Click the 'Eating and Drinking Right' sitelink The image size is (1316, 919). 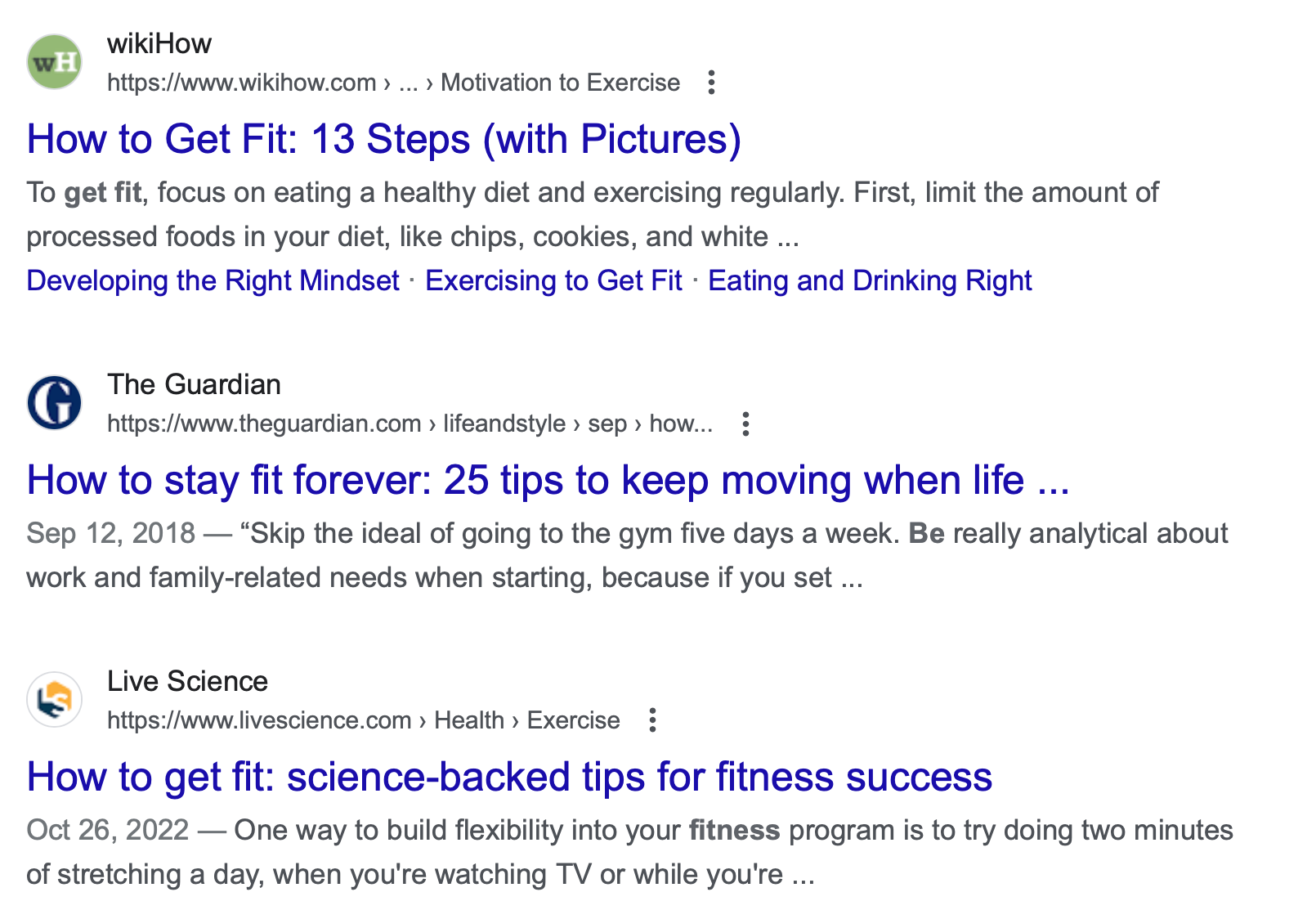pyautogui.click(x=870, y=280)
